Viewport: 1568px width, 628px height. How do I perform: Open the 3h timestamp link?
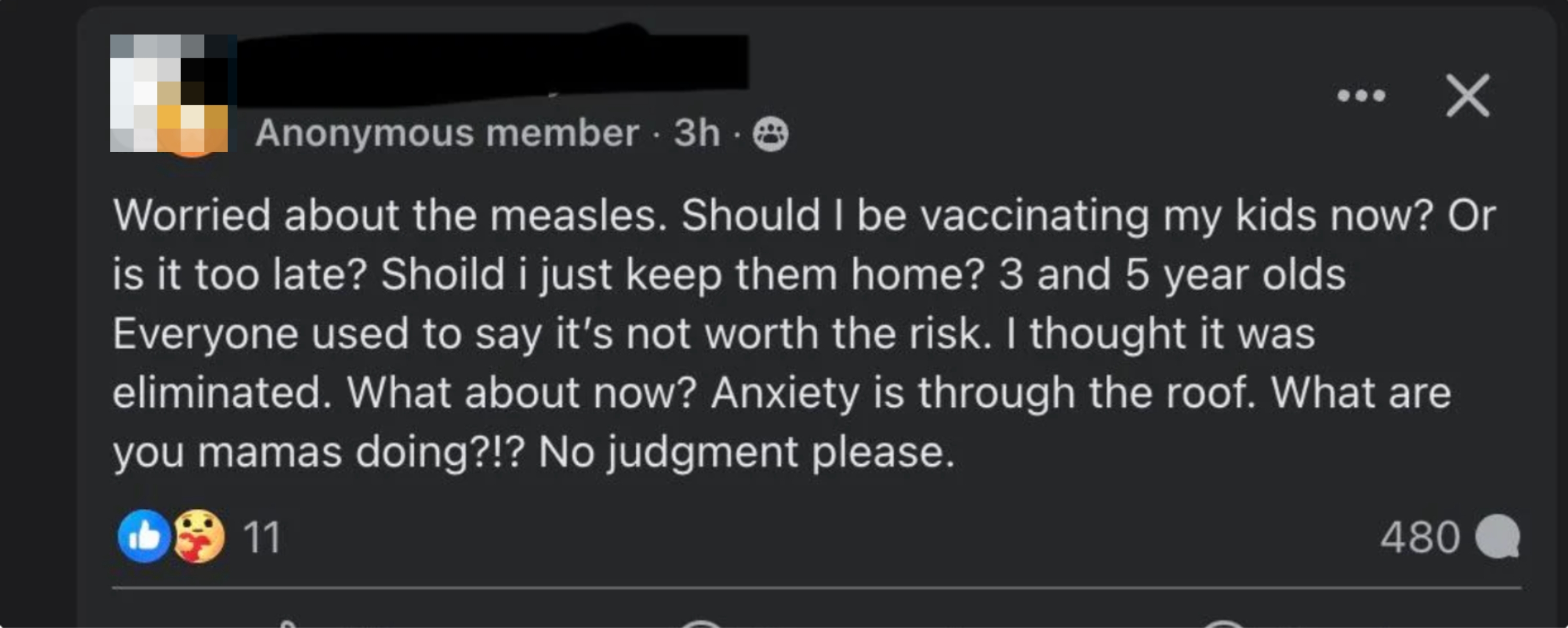[696, 133]
